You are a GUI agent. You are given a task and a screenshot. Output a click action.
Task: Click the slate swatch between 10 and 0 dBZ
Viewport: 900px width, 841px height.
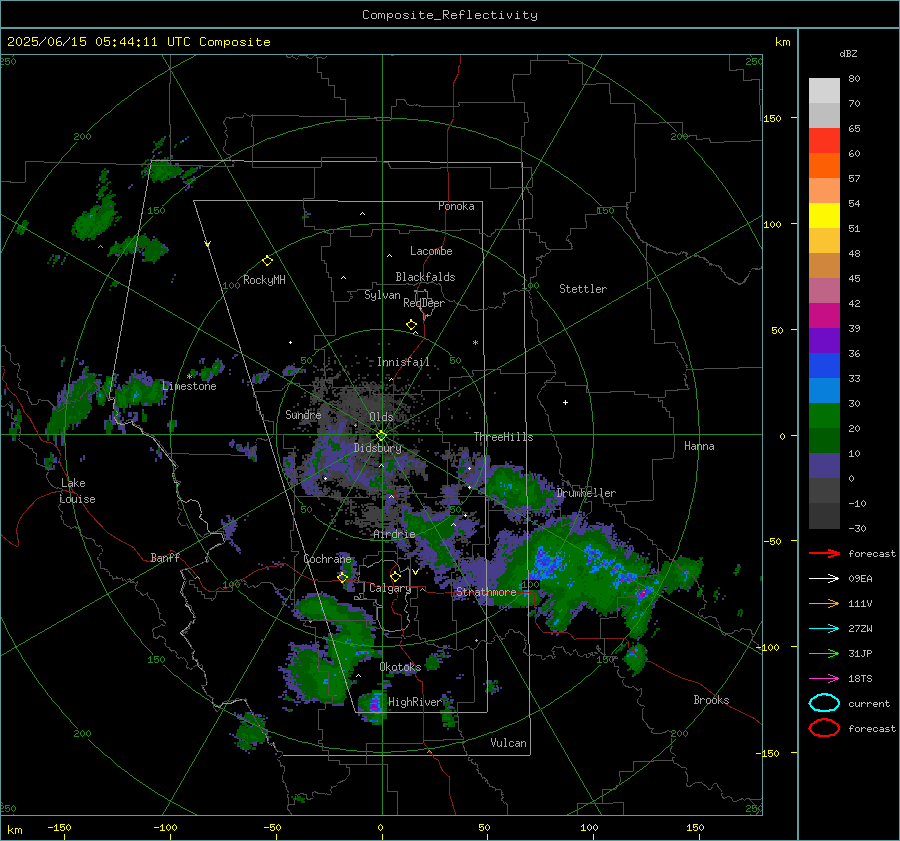click(x=824, y=466)
